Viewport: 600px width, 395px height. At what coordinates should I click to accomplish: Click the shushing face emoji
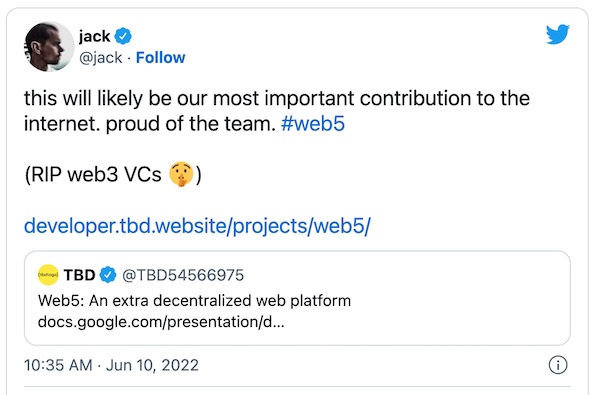click(181, 174)
